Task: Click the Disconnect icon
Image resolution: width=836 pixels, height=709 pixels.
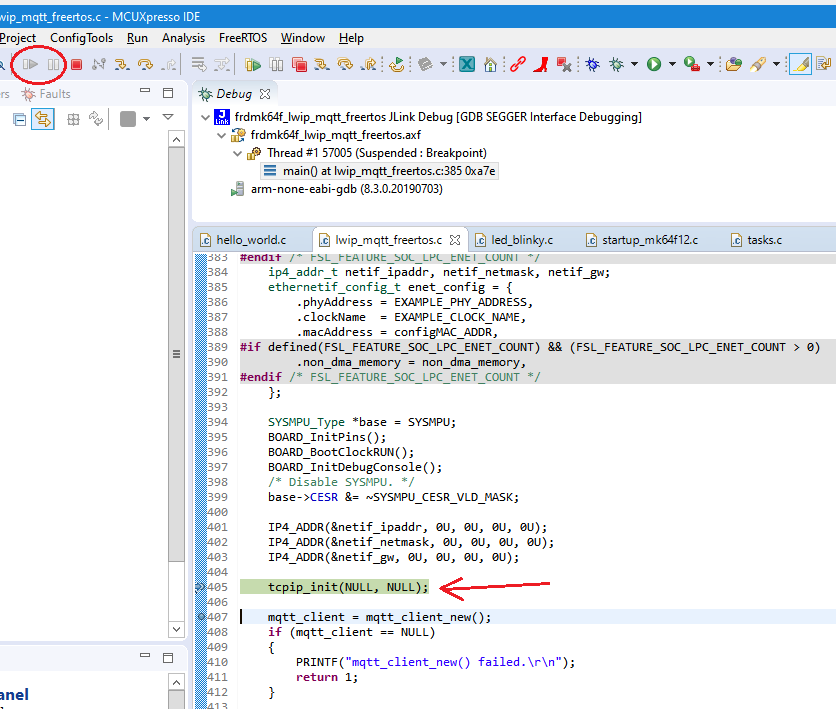Action: coord(99,65)
